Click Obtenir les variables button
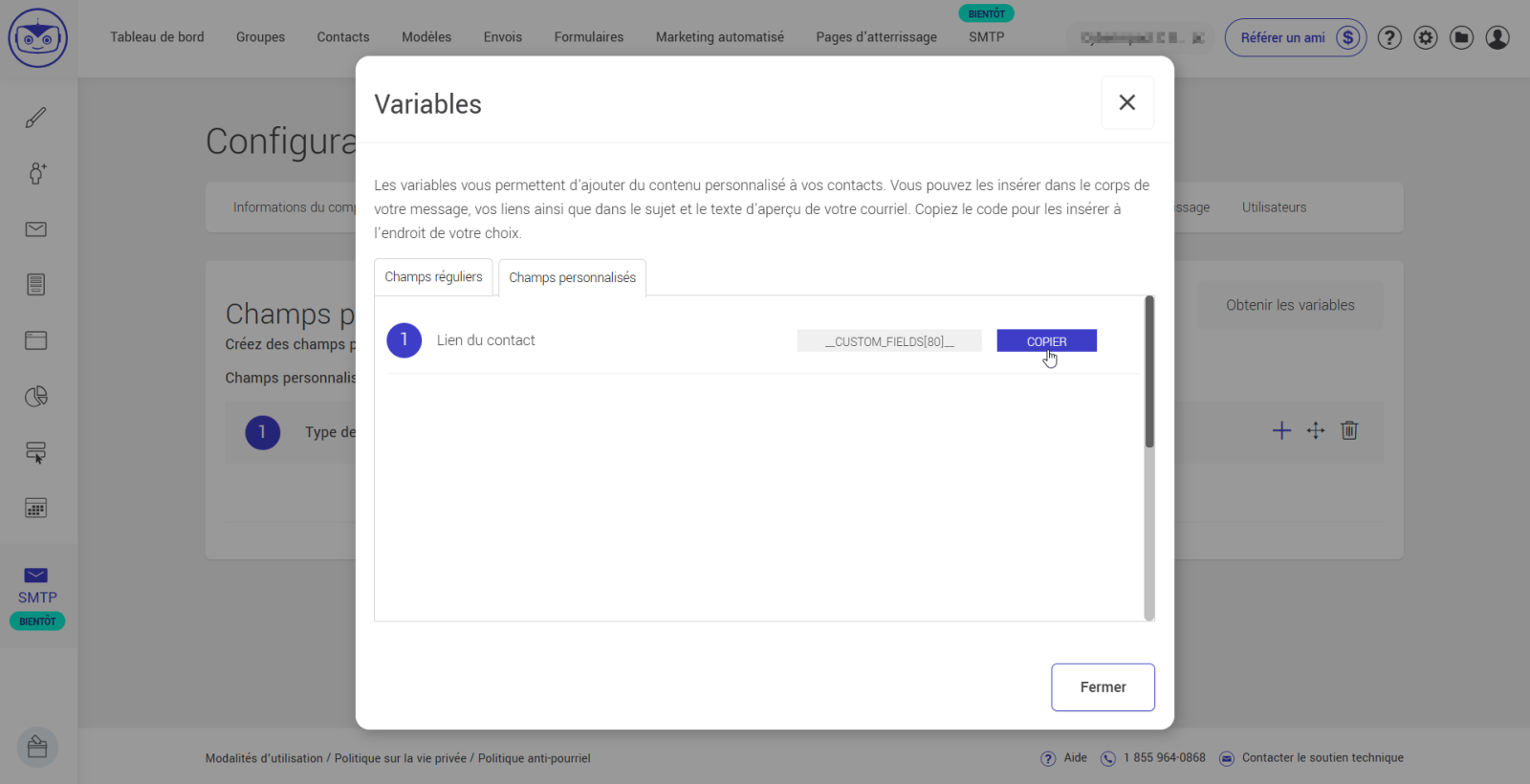 (x=1291, y=305)
